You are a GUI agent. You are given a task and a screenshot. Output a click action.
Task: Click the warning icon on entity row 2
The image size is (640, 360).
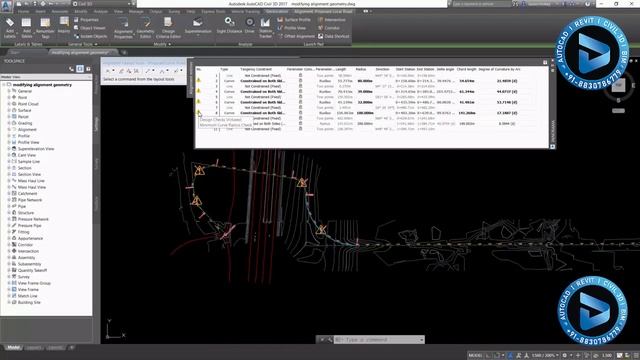coord(199,80)
